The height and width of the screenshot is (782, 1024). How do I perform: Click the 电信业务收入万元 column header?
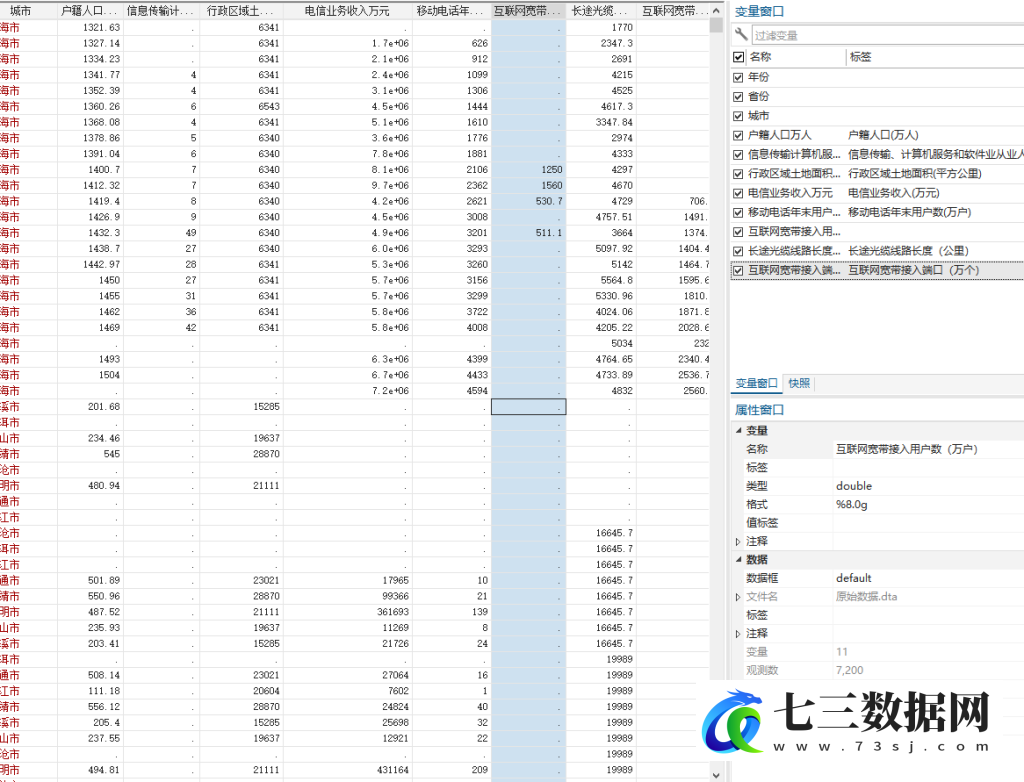click(x=347, y=11)
